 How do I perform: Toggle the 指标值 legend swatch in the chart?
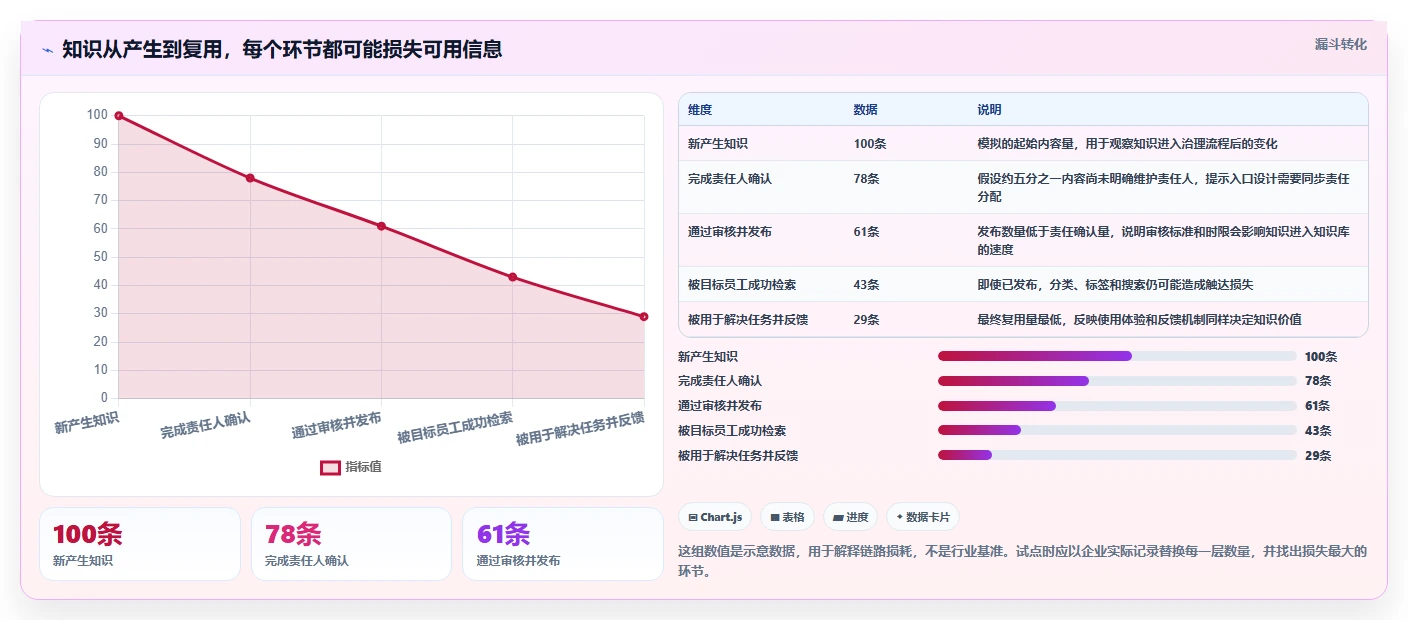pos(330,467)
